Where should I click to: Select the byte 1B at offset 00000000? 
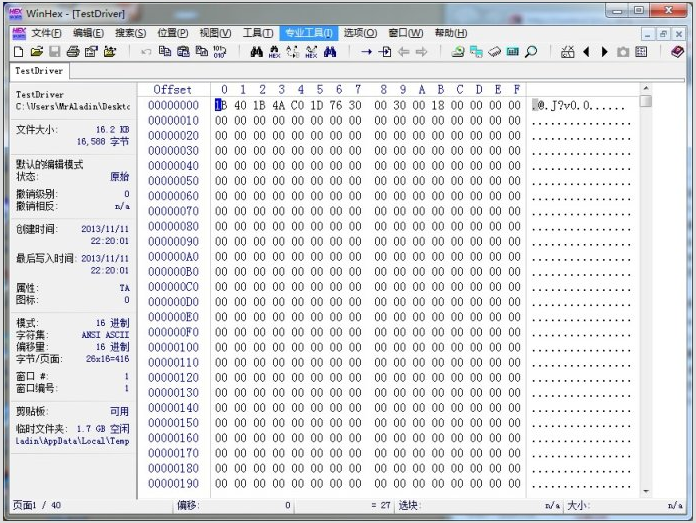coord(221,105)
